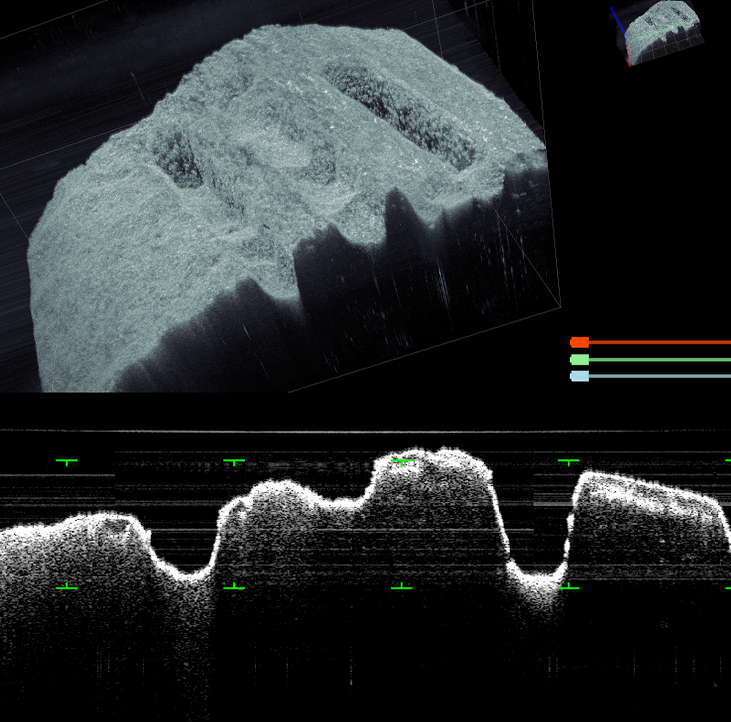Click the leftmost top-row green tick marker
Image resolution: width=731 pixels, height=722 pixels.
click(66, 461)
